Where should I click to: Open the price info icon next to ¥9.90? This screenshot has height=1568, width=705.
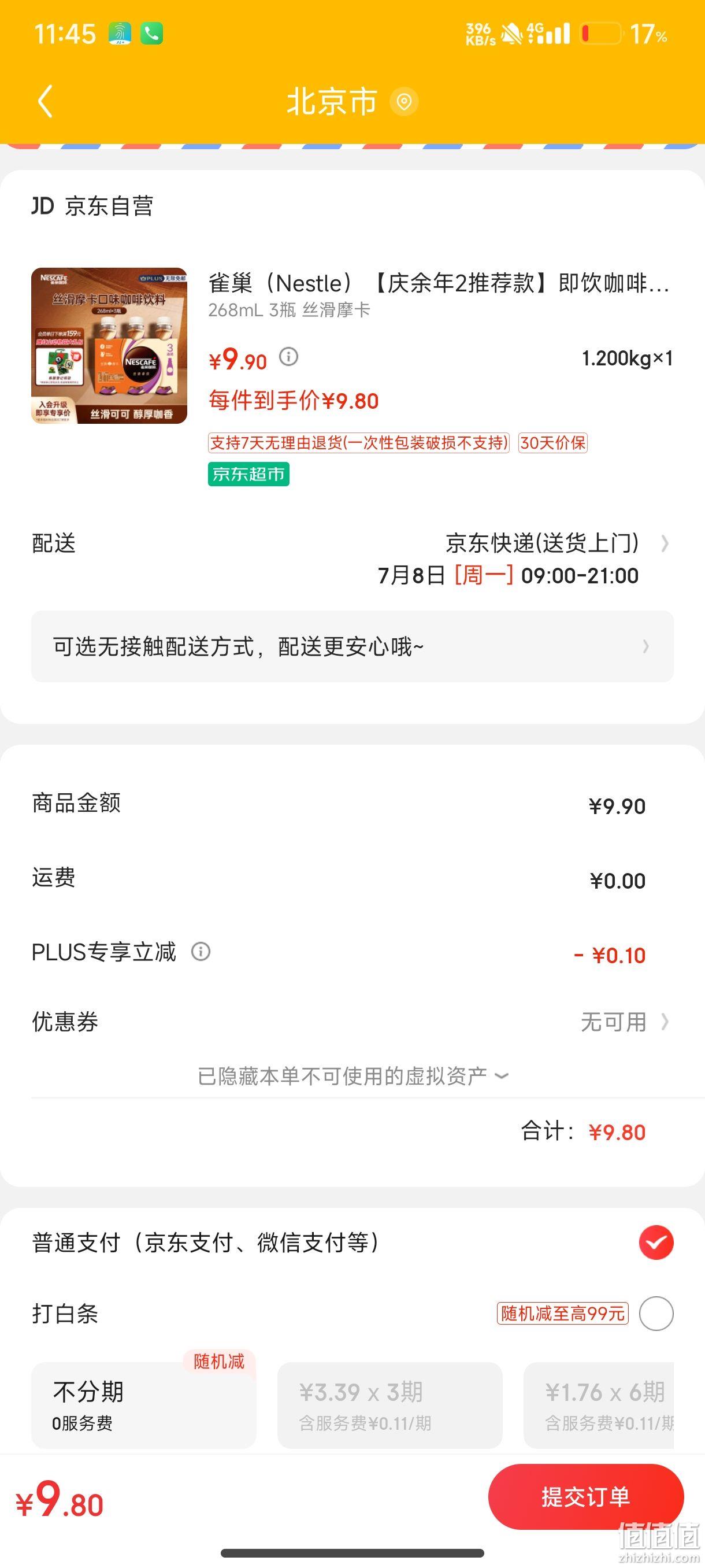pos(288,357)
